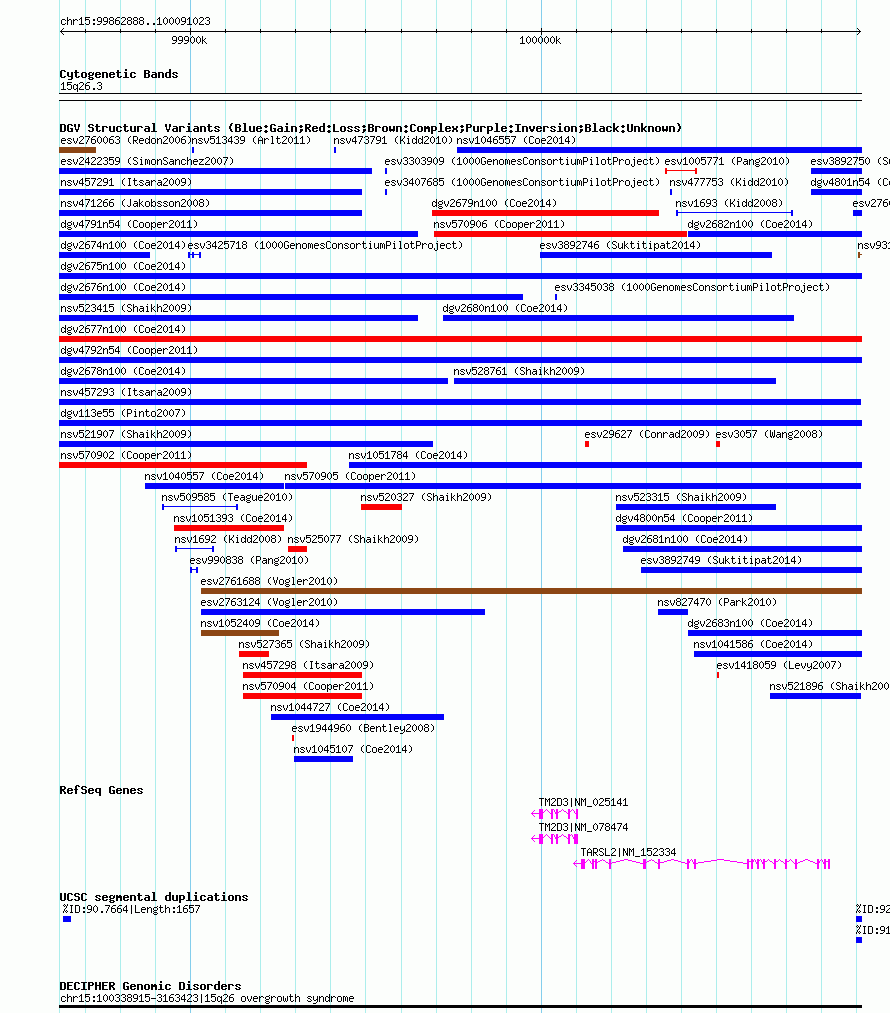This screenshot has height=1013, width=890.
Task: Click the dgv2674n100 (Coe2014) blue bar
Action: [x=105, y=255]
